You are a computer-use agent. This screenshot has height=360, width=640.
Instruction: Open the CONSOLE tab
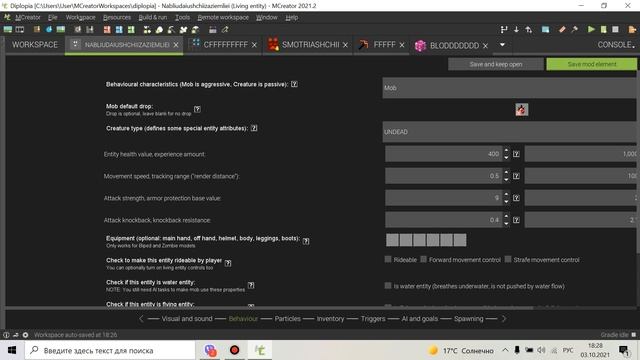coord(615,45)
